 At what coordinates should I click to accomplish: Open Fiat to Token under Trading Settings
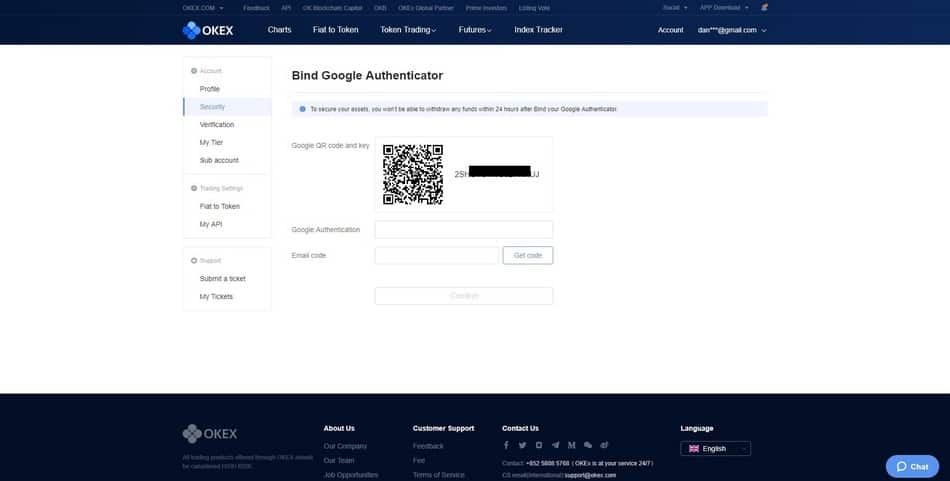(x=220, y=207)
